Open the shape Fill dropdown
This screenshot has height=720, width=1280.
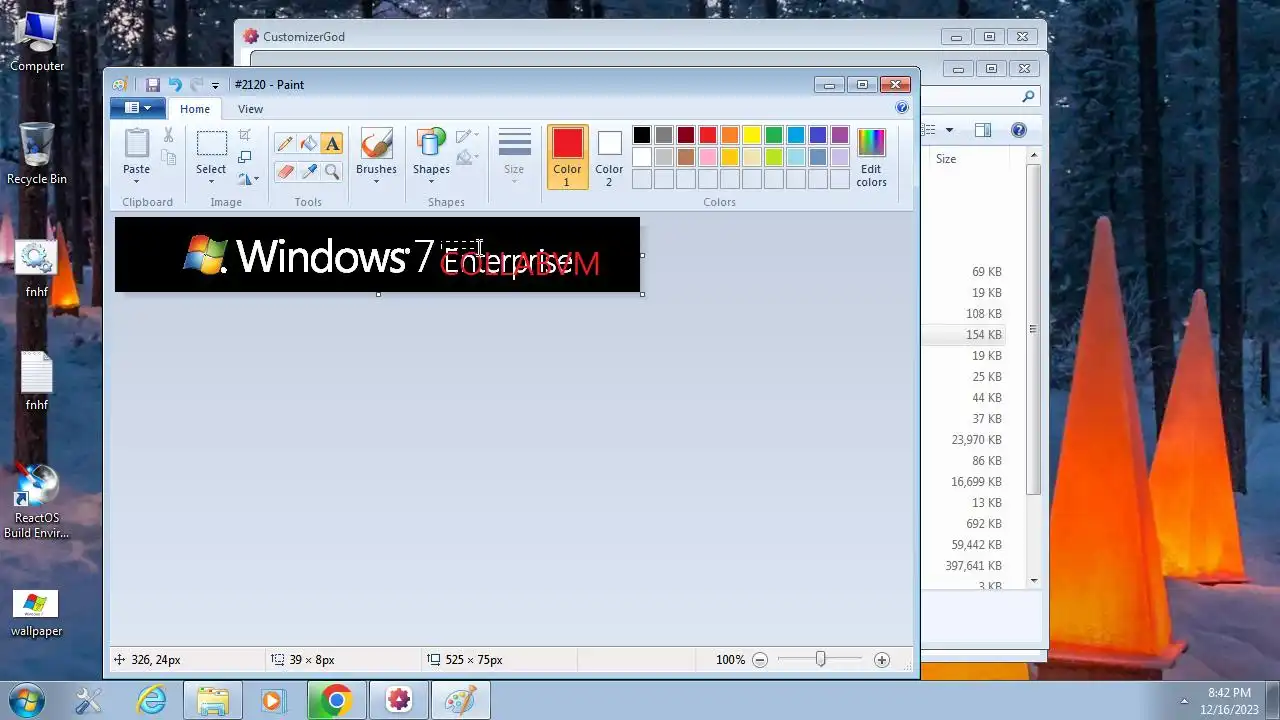click(467, 157)
